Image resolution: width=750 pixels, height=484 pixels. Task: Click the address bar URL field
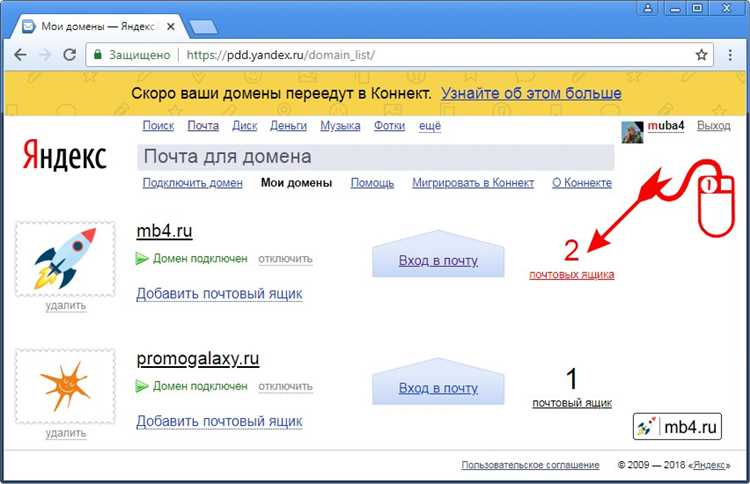coord(400,55)
